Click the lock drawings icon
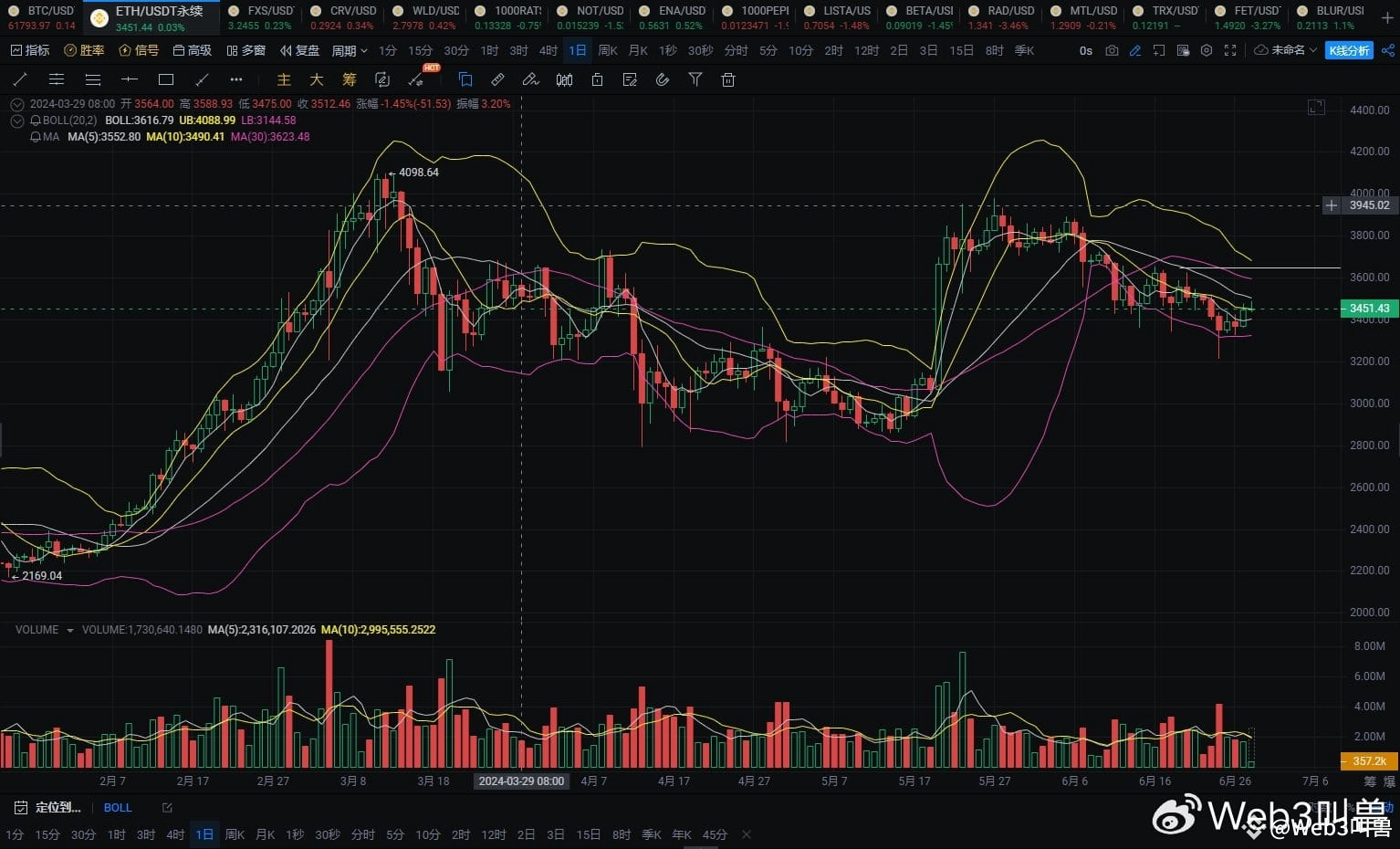The width and height of the screenshot is (1400, 849). click(597, 80)
